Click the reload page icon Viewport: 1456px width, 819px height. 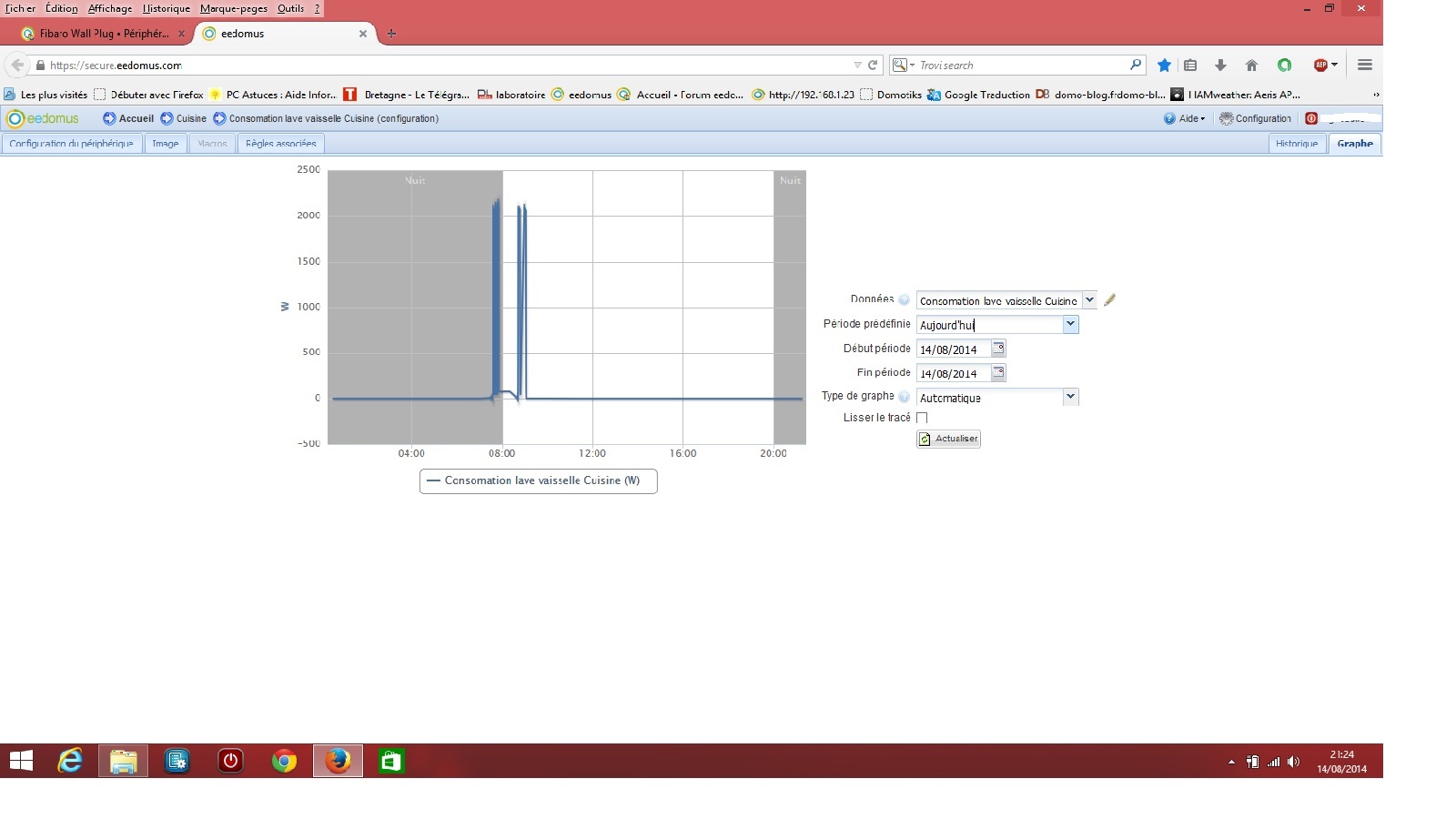873,66
